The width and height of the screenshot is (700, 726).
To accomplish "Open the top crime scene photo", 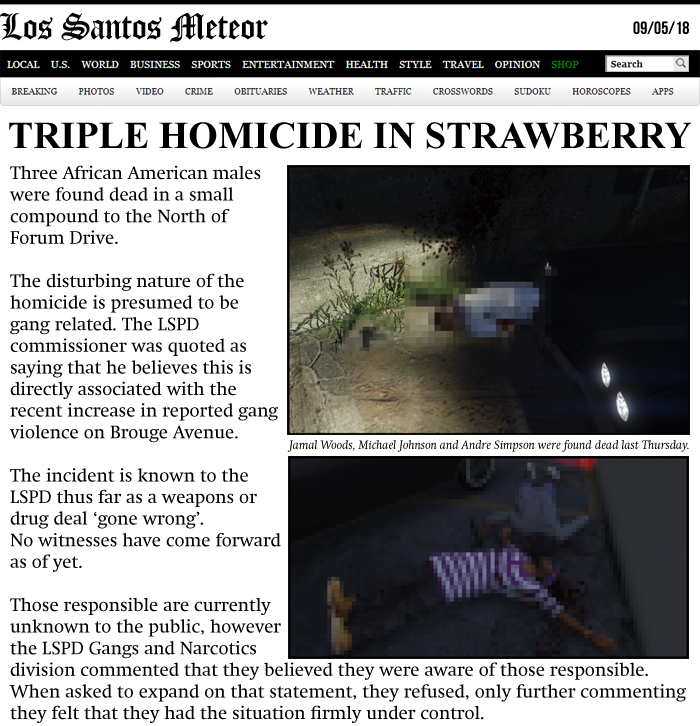I will tap(488, 300).
